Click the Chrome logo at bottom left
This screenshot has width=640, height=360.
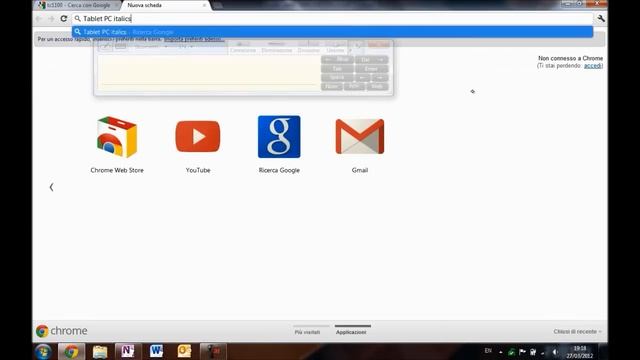pyautogui.click(x=62, y=331)
